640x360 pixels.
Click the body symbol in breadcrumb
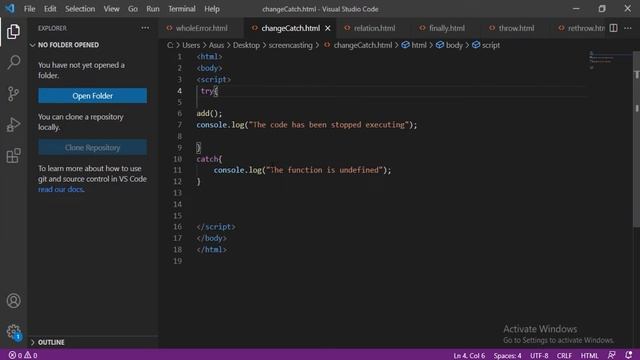(x=449, y=45)
